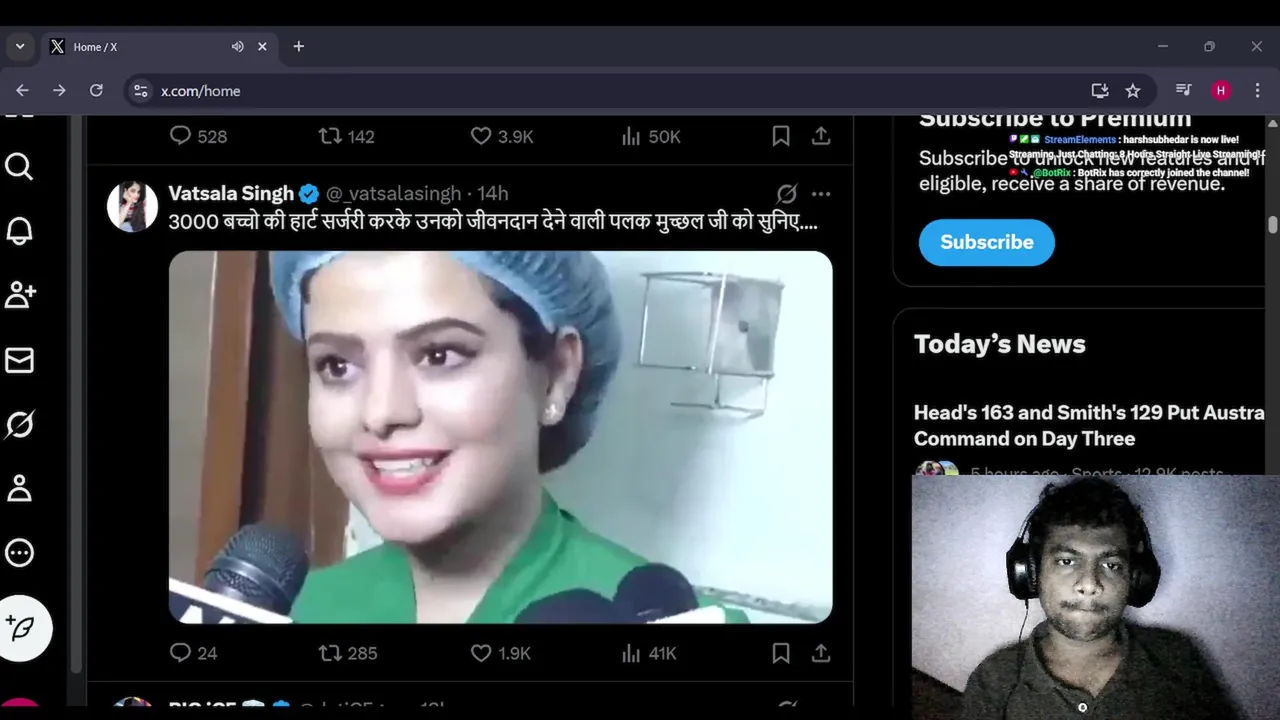Click install app icon in address bar
Image resolution: width=1280 pixels, height=720 pixels.
pos(1100,90)
